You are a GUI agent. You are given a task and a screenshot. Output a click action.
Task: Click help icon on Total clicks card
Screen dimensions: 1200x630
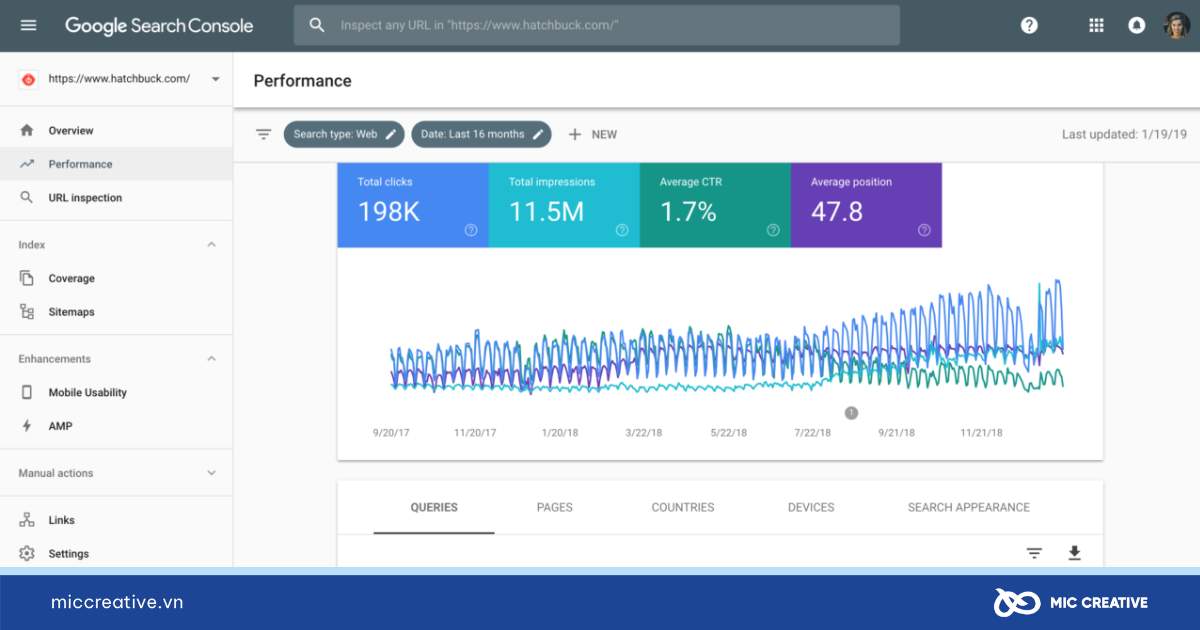[471, 230]
